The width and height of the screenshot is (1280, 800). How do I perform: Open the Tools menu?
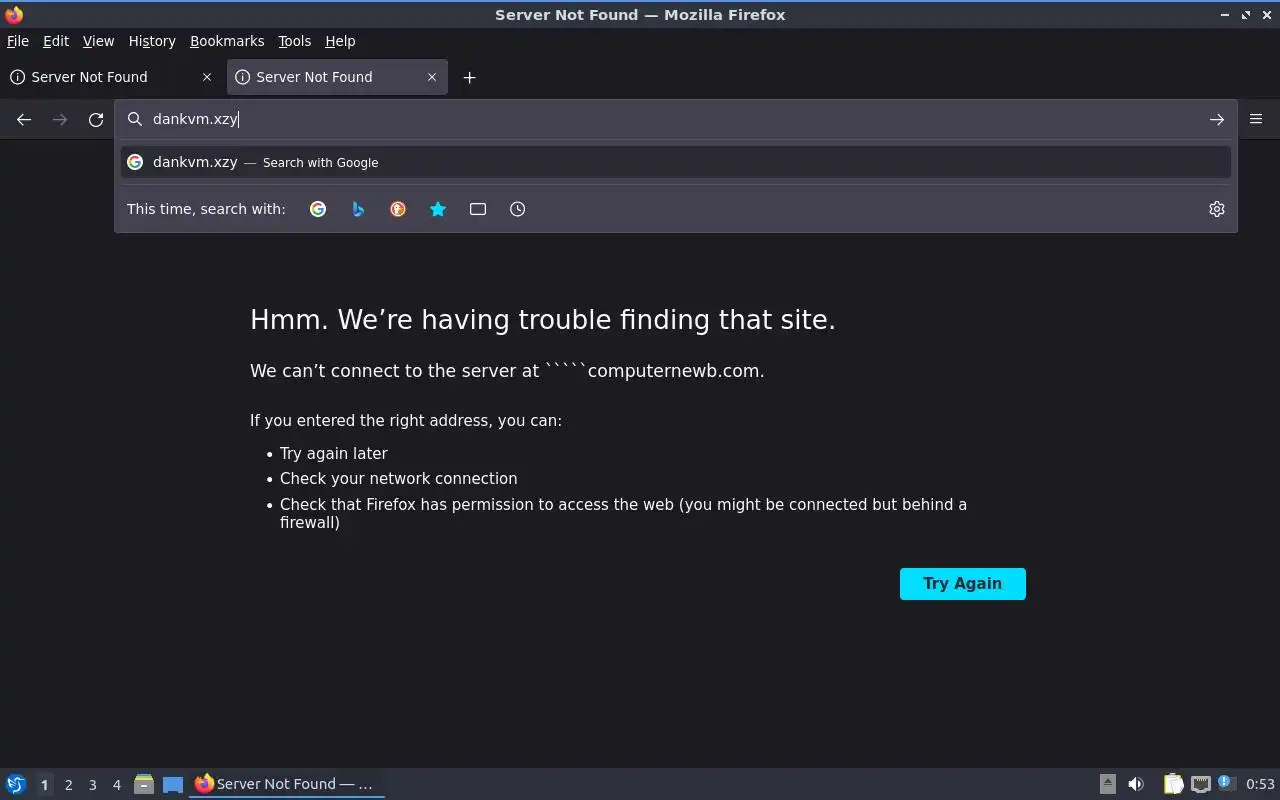point(294,41)
